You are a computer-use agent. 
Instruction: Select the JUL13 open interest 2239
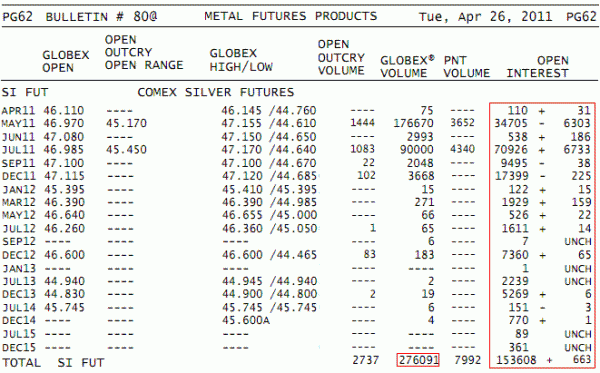point(515,281)
